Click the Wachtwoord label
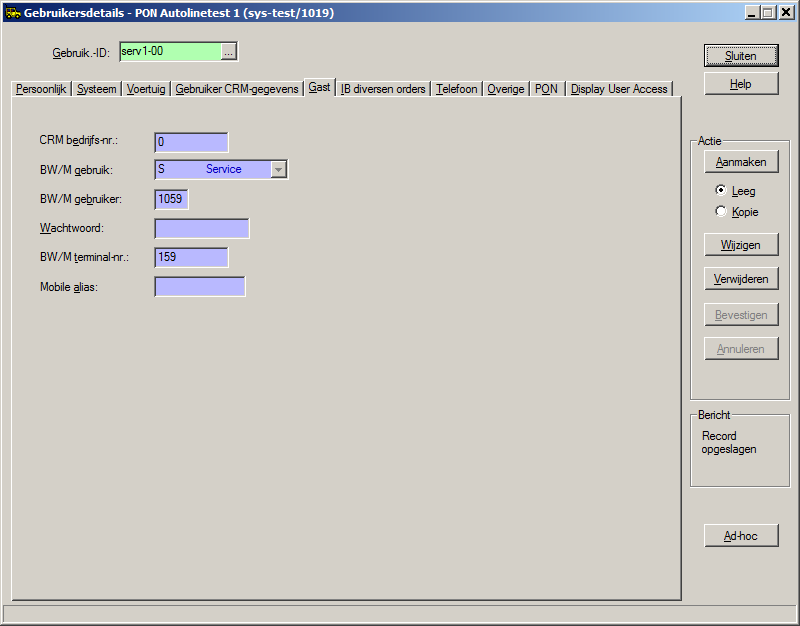 click(x=72, y=228)
